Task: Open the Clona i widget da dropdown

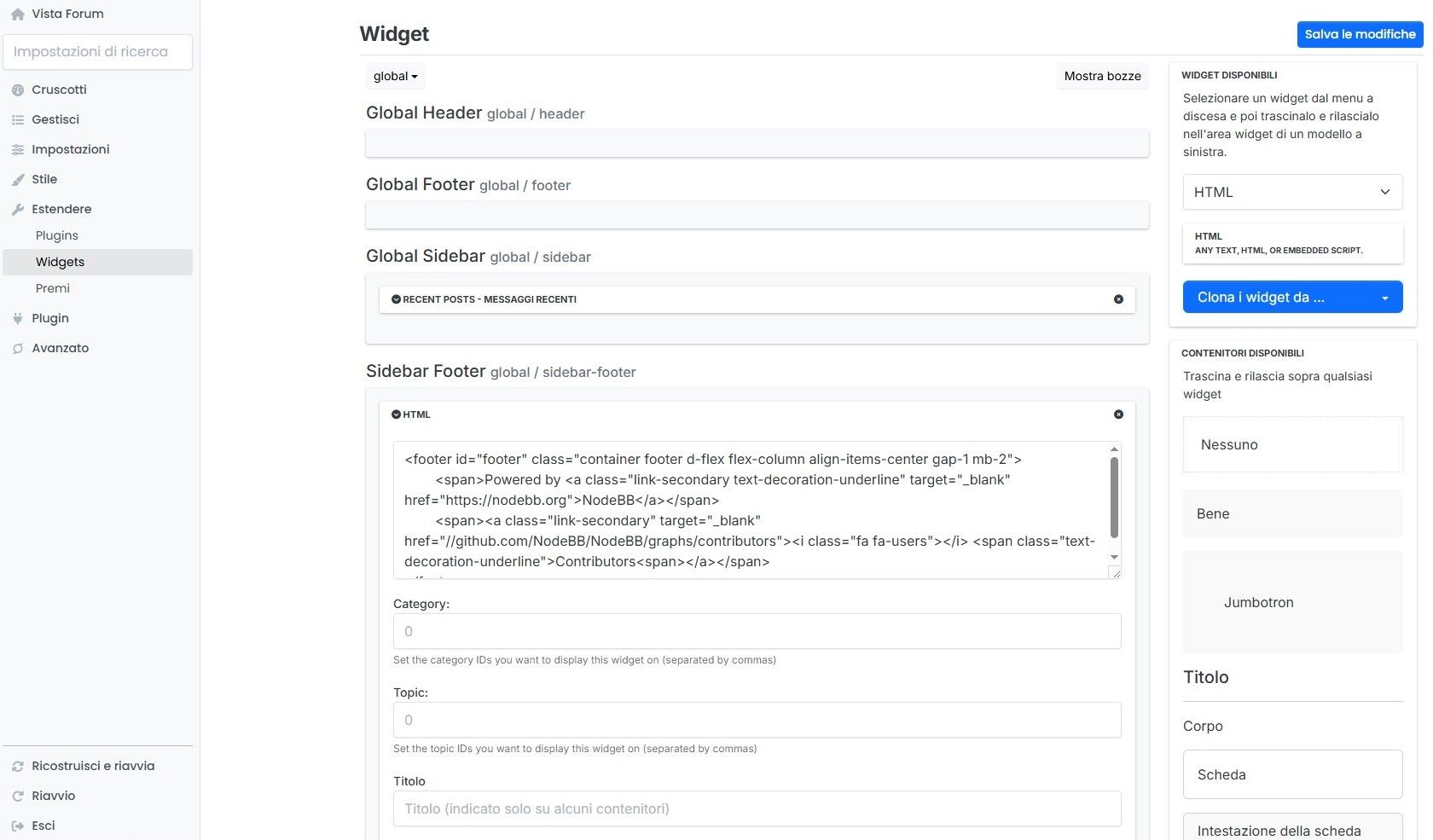Action: point(1292,297)
